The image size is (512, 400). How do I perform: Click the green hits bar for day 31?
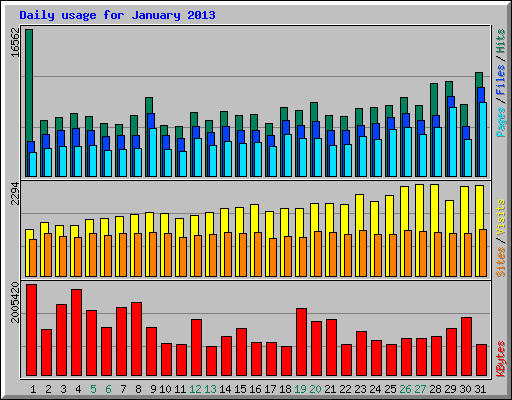pyautogui.click(x=479, y=80)
